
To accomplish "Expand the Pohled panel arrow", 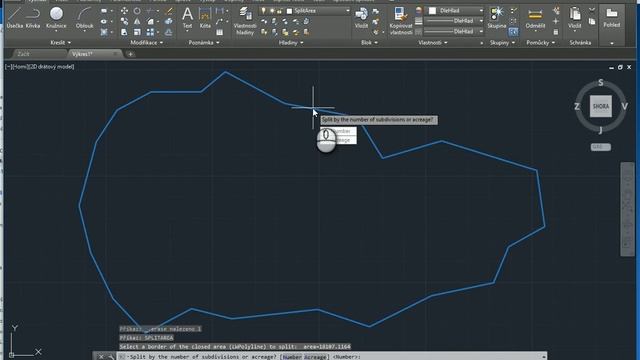I will tap(611, 43).
